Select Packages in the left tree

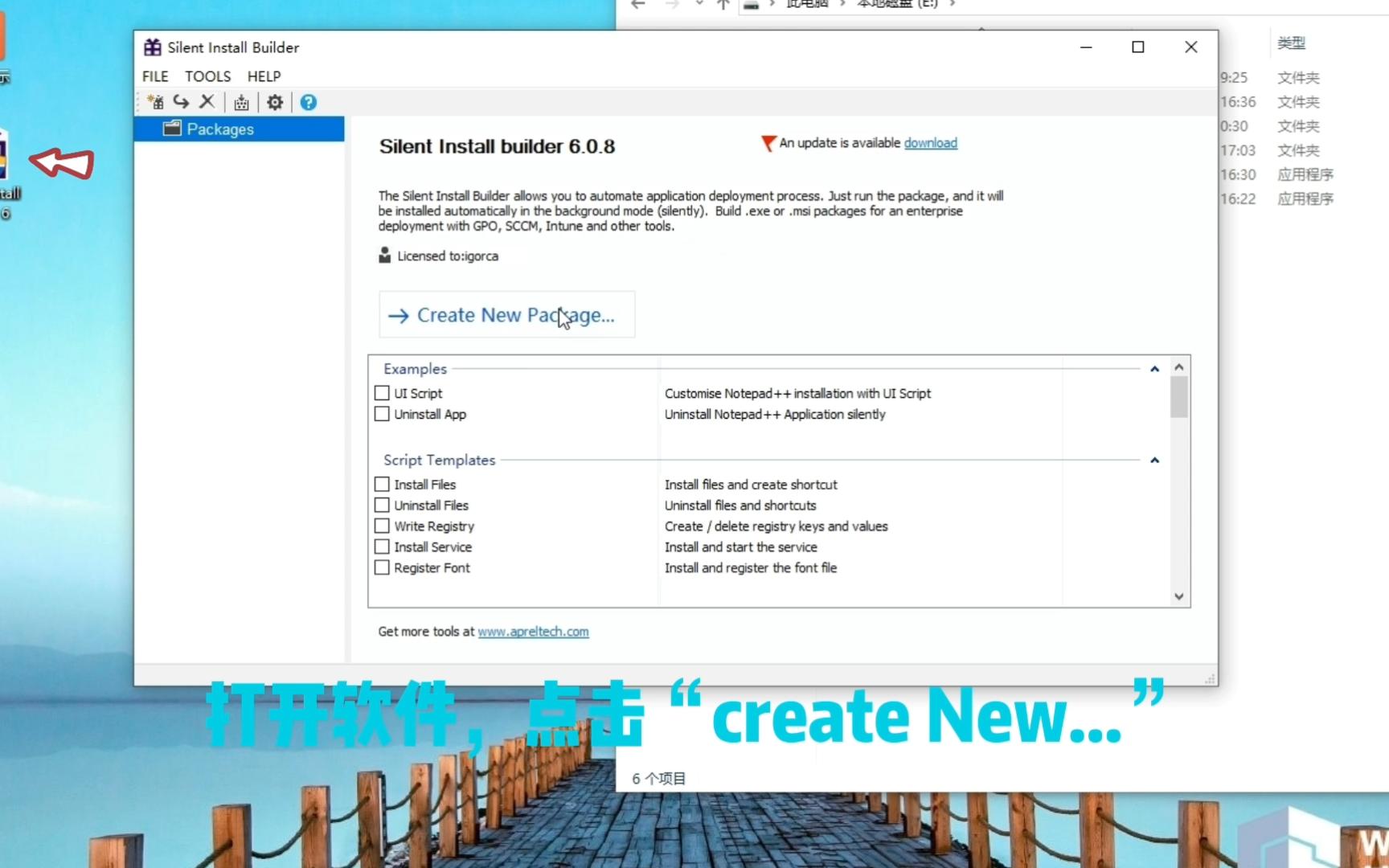240,129
